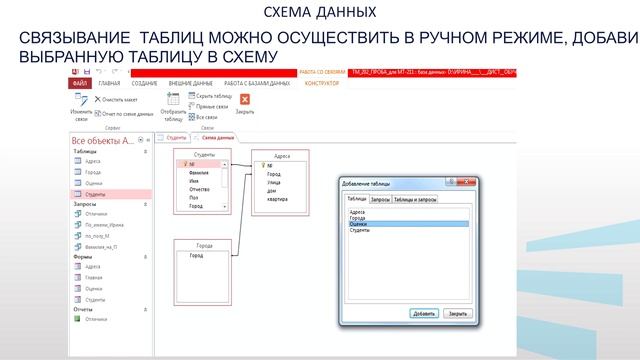The height and width of the screenshot is (360, 640).
Task: Open the СОЗДАНИЕ ribbon tab
Action: coord(144,83)
